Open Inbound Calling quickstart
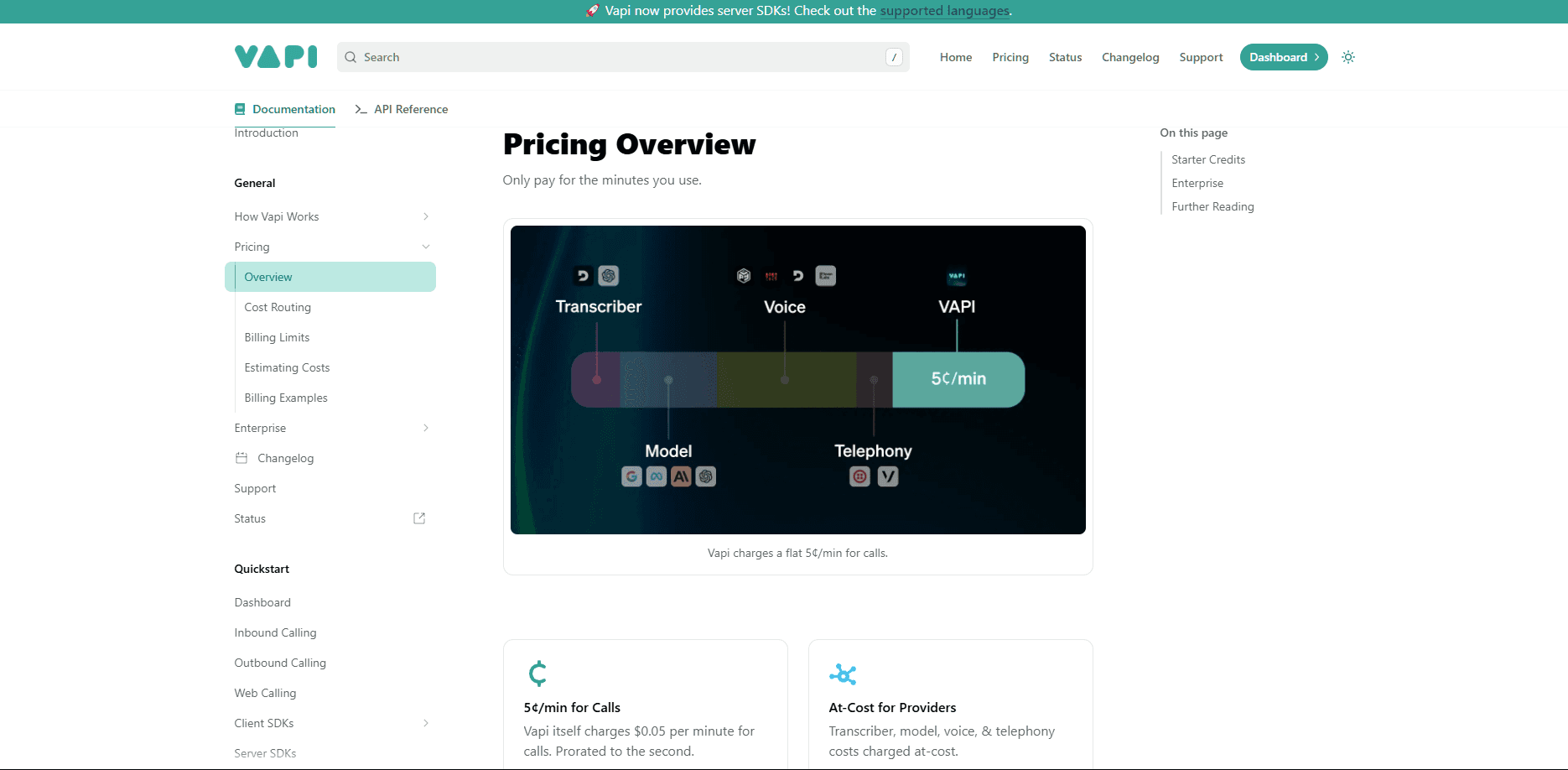Viewport: 1568px width, 770px height. (275, 632)
